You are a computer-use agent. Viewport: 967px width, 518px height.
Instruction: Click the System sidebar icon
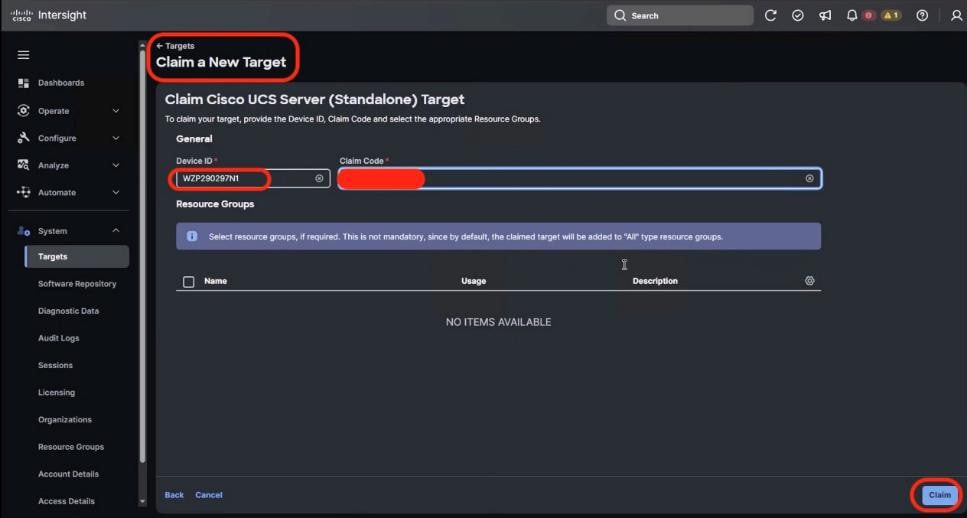click(x=23, y=231)
